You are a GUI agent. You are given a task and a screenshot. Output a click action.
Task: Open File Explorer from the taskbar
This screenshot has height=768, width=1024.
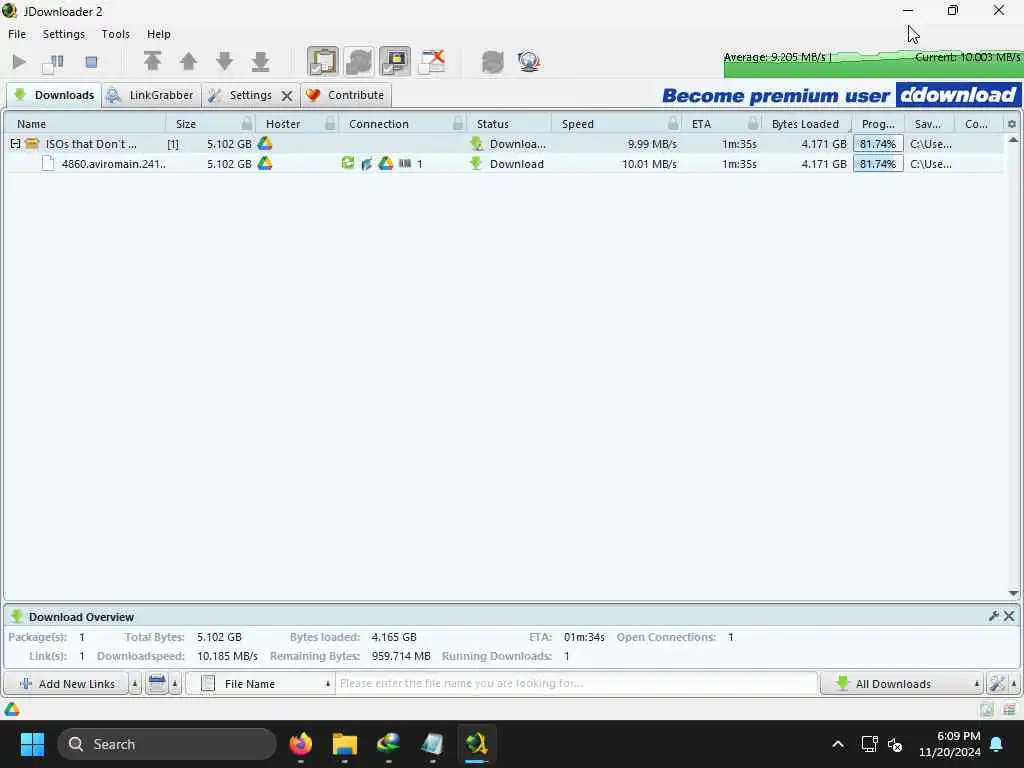pos(344,744)
